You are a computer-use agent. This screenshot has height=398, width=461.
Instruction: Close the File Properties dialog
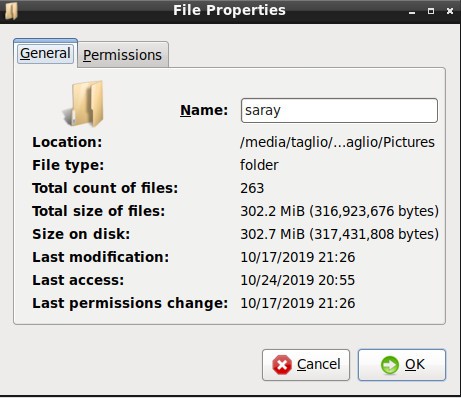[450, 11]
